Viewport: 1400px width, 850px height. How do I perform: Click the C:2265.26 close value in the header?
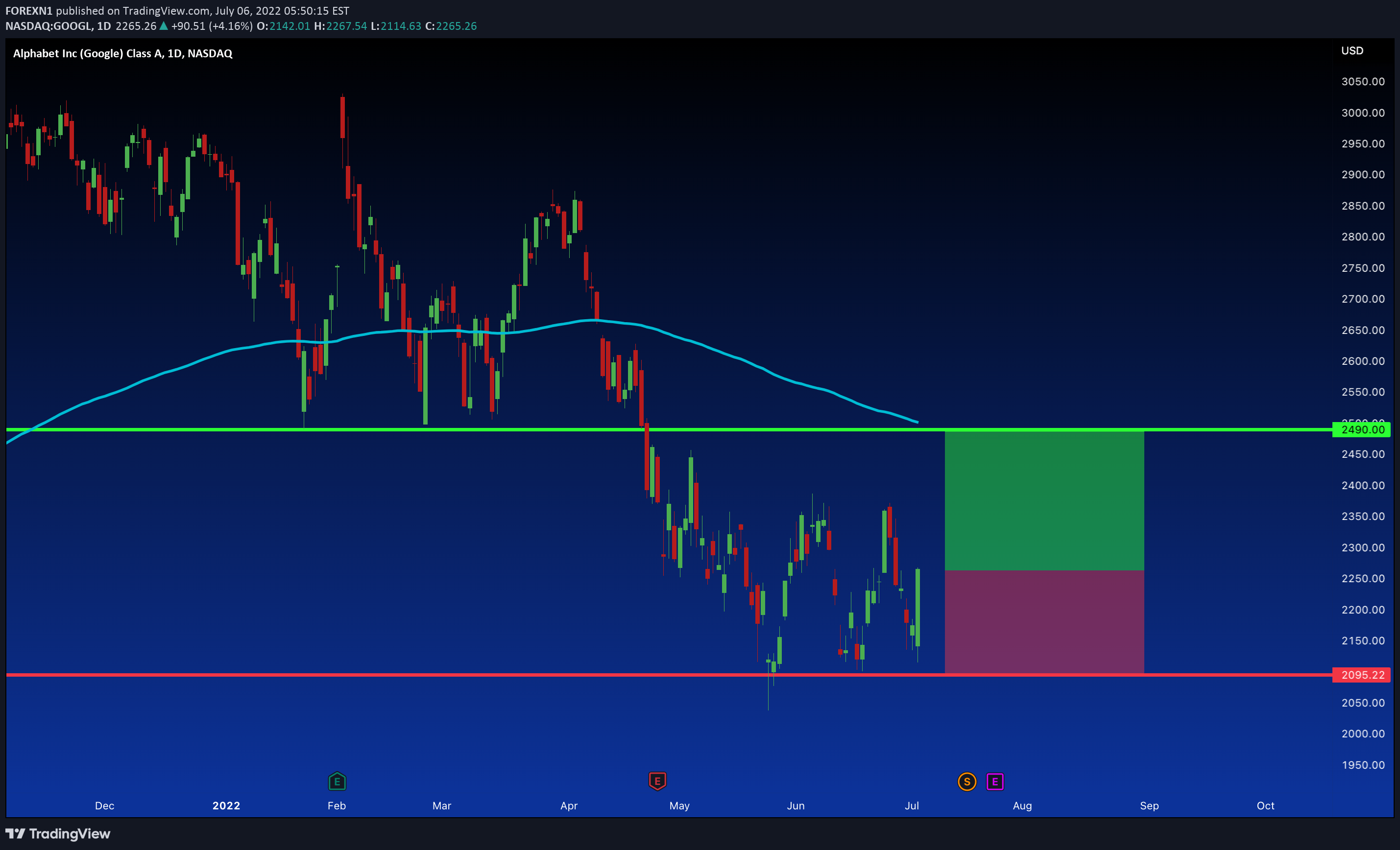click(451, 26)
